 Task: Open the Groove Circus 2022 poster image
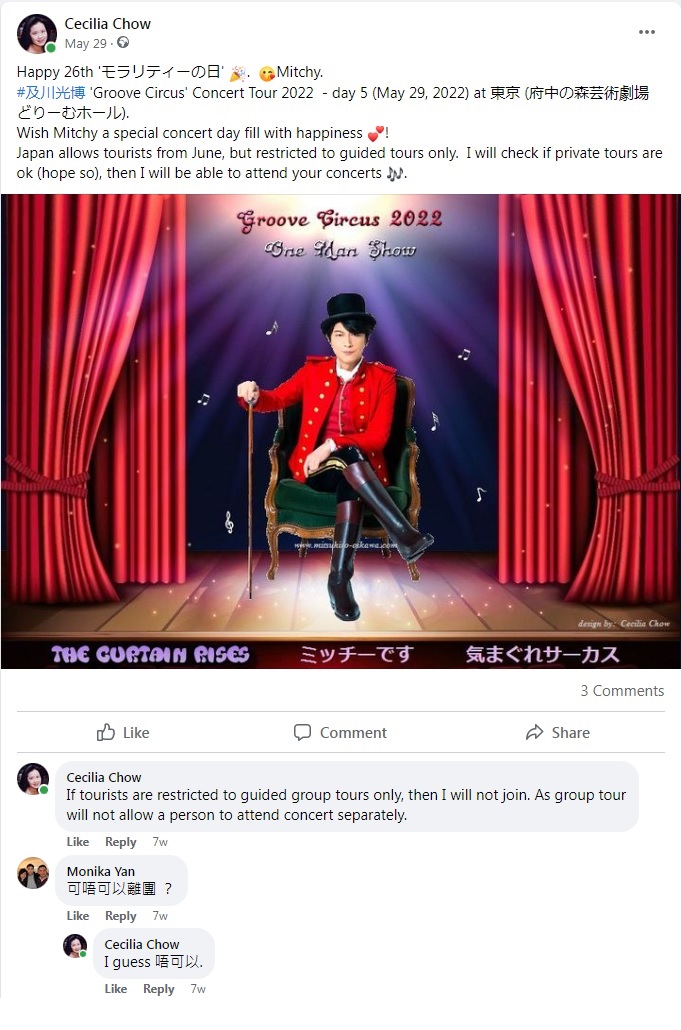[x=340, y=431]
